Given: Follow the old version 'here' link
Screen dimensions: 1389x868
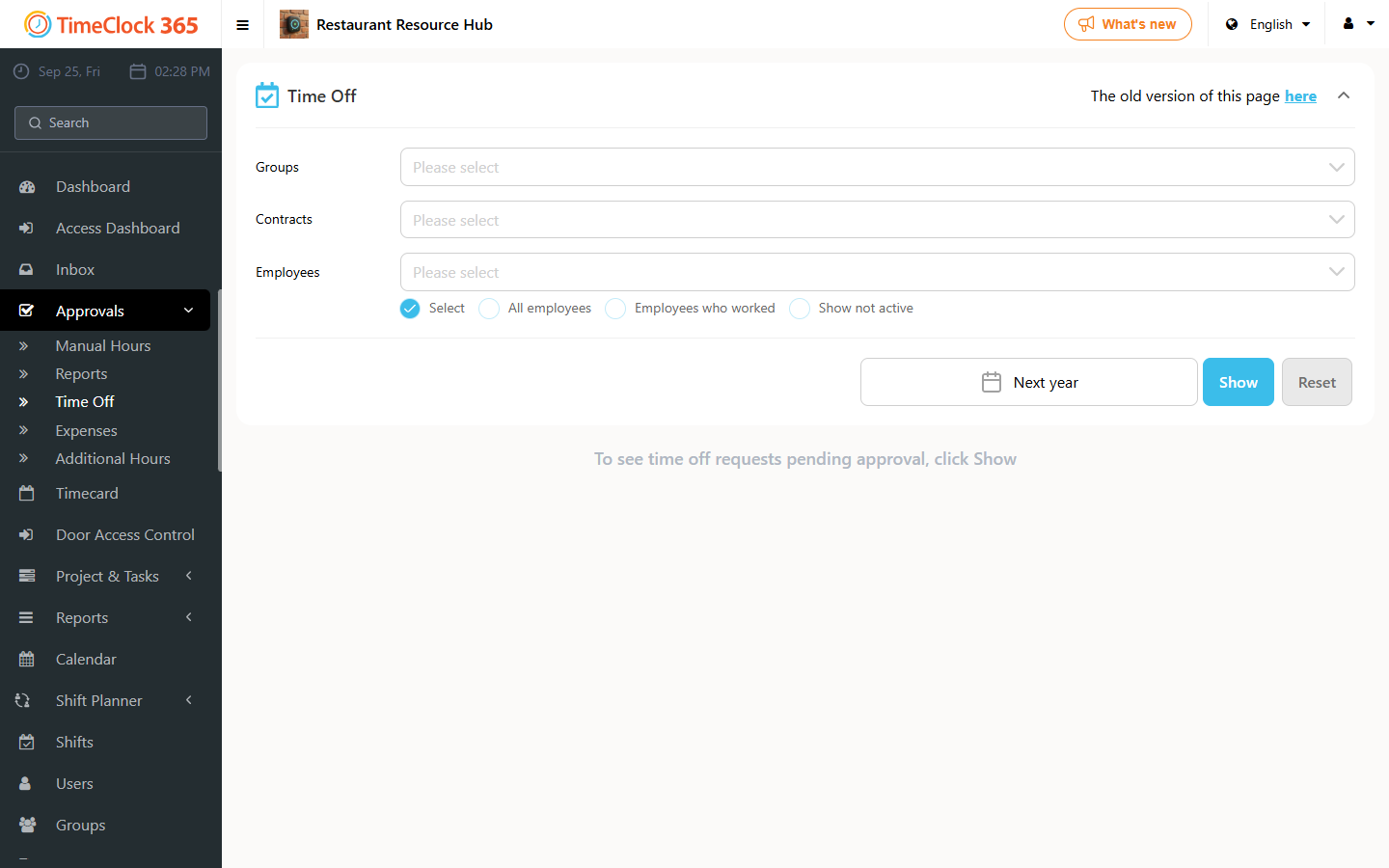Looking at the screenshot, I should [x=1300, y=96].
